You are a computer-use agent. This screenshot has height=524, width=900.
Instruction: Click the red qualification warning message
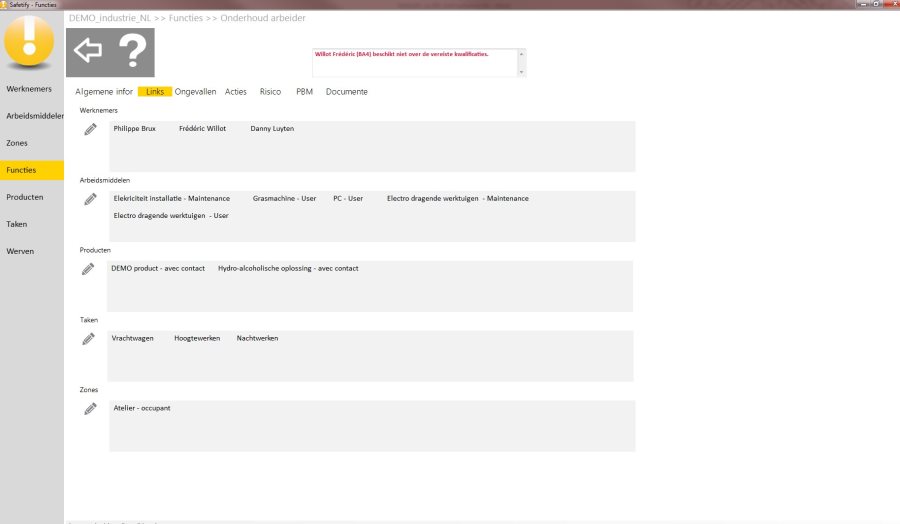pyautogui.click(x=401, y=54)
